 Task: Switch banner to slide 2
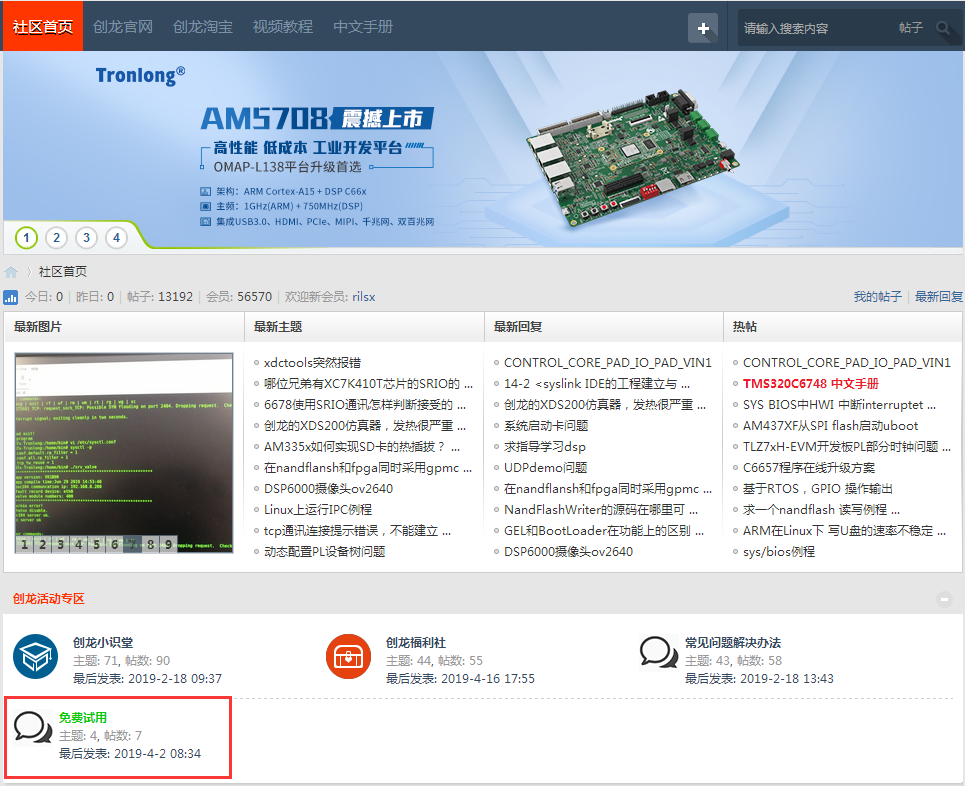pyautogui.click(x=56, y=238)
